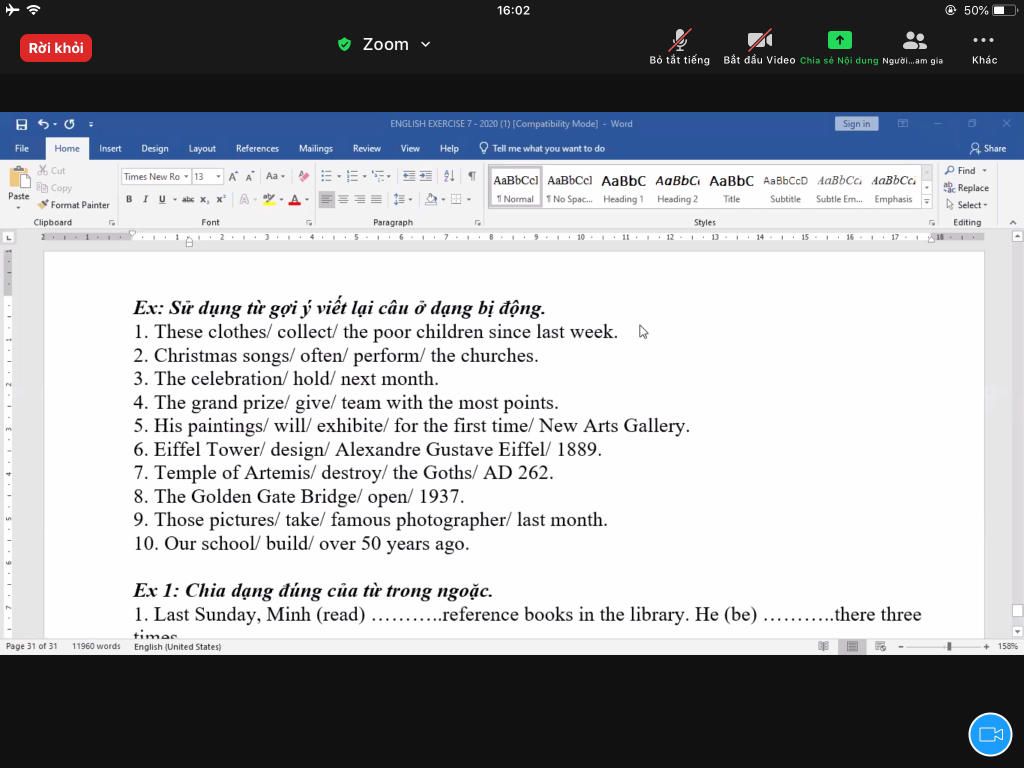The image size is (1024, 768).
Task: Expand the Styles gallery More arrow
Action: (927, 202)
